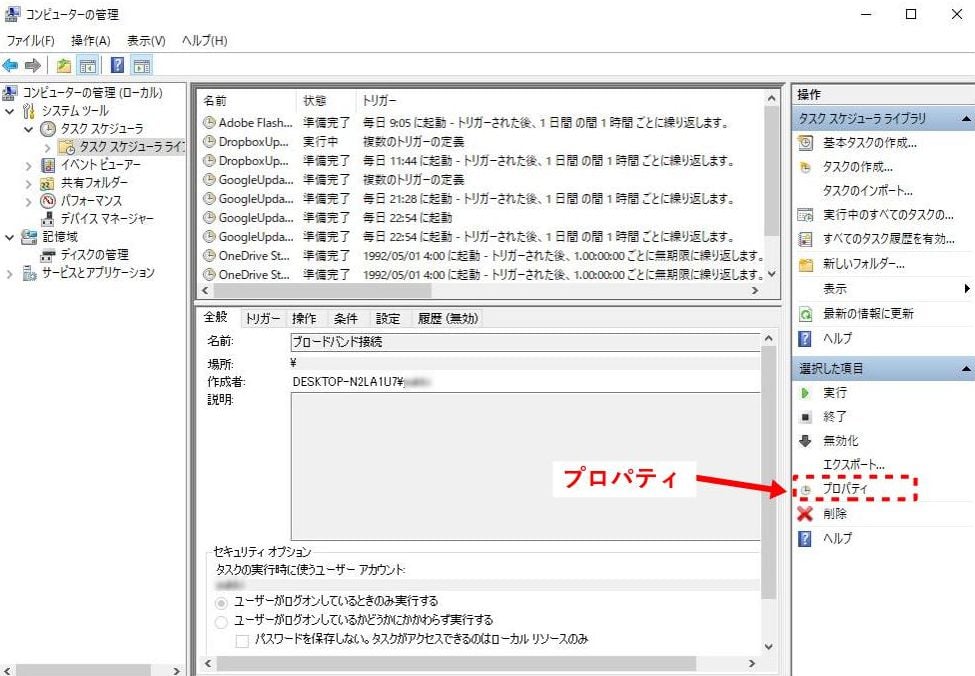Switch to the Triggers (トリガー) tab
The image size is (975, 676).
click(x=262, y=319)
